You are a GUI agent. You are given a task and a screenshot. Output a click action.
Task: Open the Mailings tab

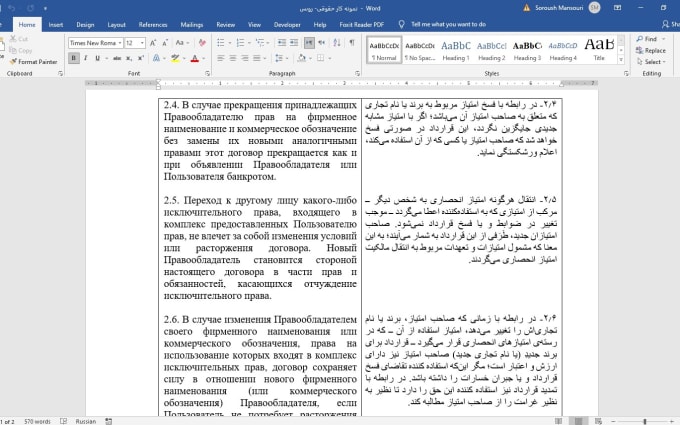coord(192,25)
